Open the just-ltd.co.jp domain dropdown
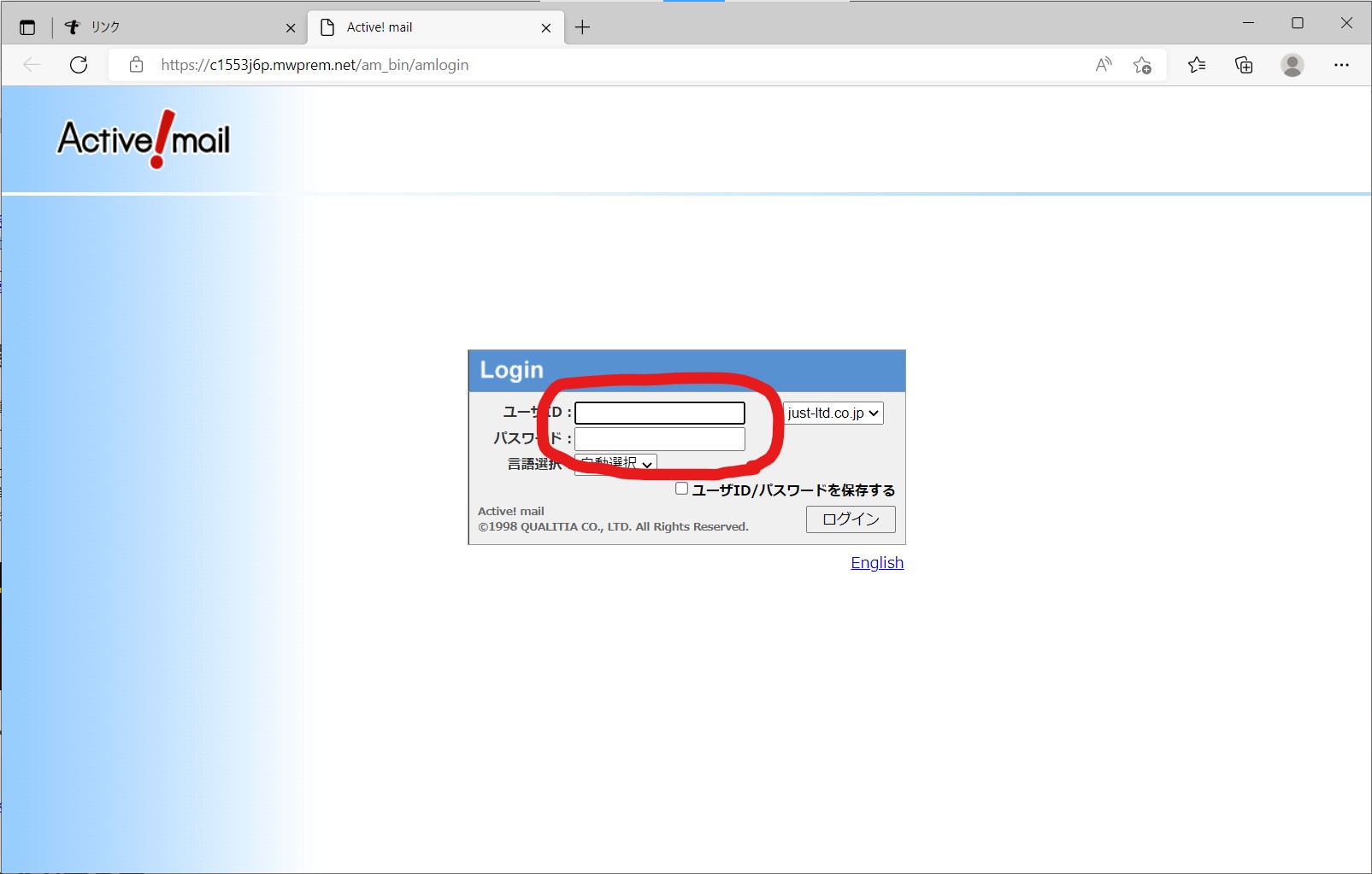This screenshot has height=874, width=1372. click(x=833, y=413)
